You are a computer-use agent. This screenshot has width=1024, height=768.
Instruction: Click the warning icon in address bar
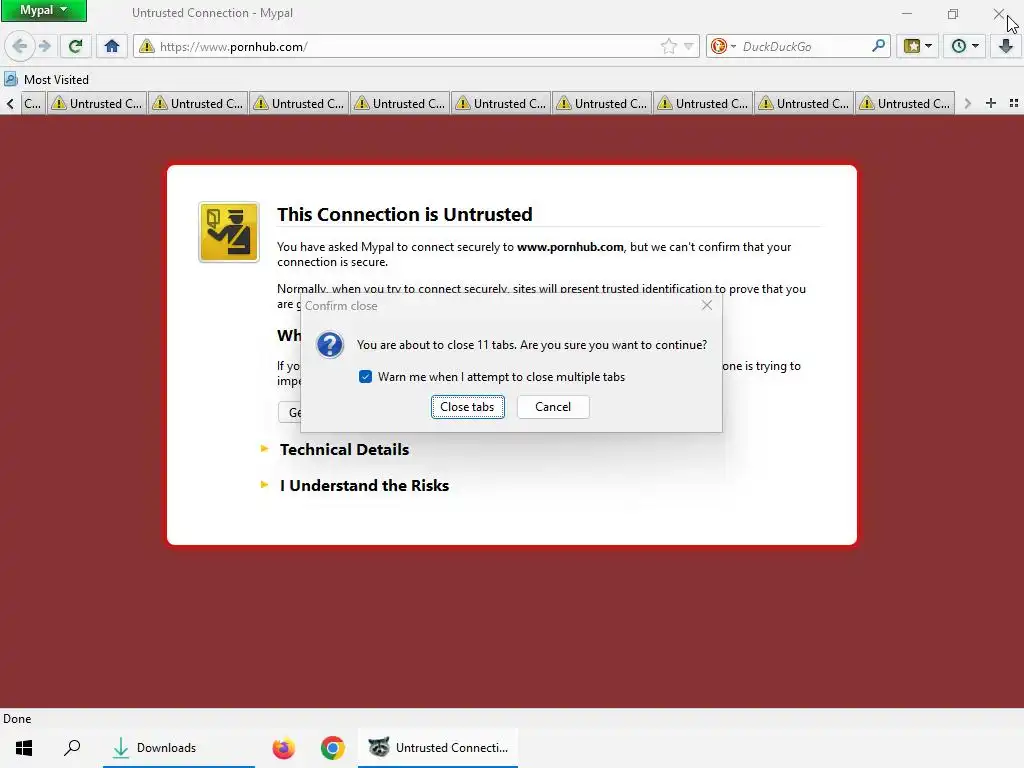coord(147,46)
